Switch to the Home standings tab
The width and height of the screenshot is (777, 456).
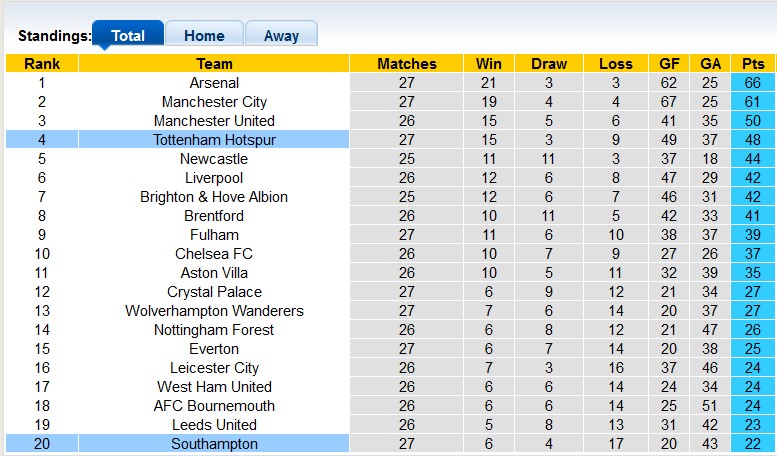(x=204, y=35)
